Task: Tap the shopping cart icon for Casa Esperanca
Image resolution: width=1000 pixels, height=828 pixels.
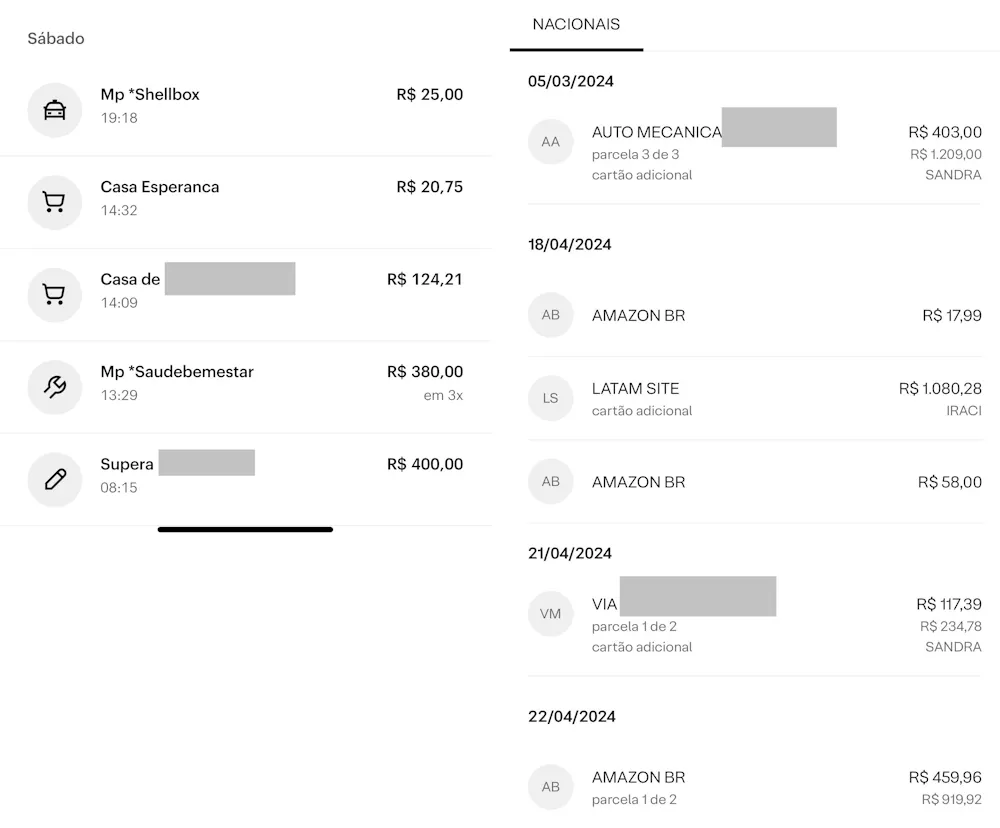Action: (55, 203)
